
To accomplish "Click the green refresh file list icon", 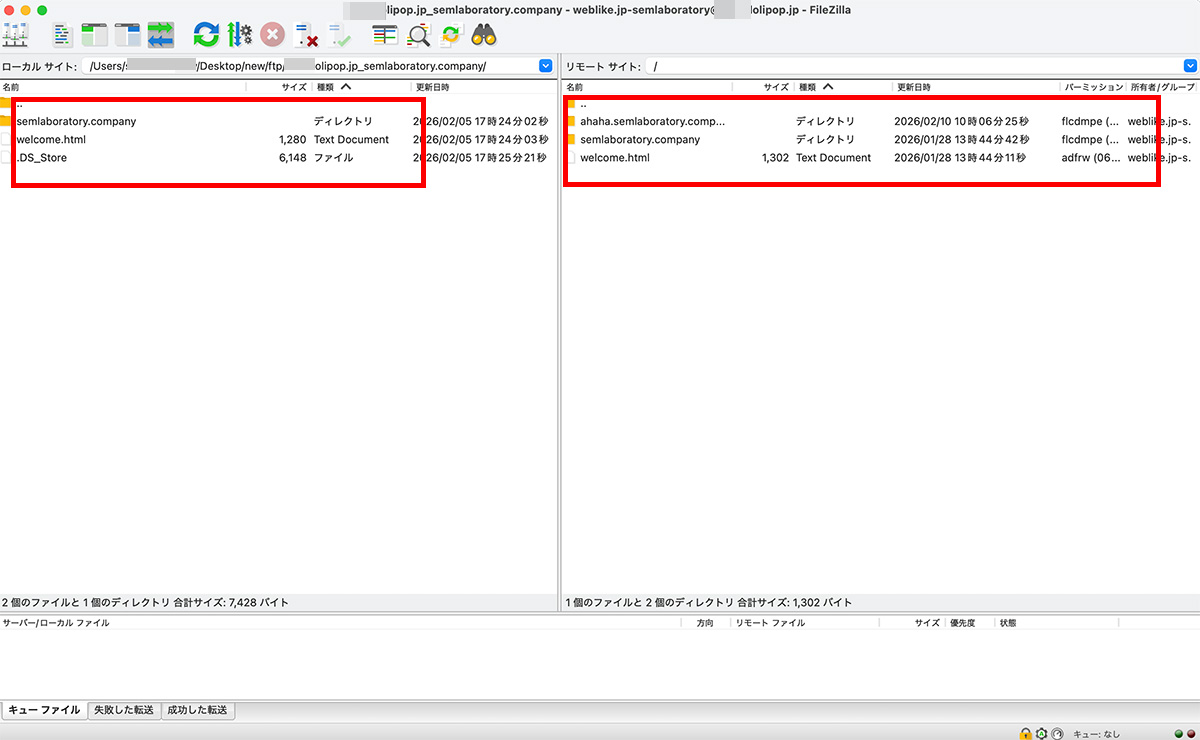I will point(206,35).
